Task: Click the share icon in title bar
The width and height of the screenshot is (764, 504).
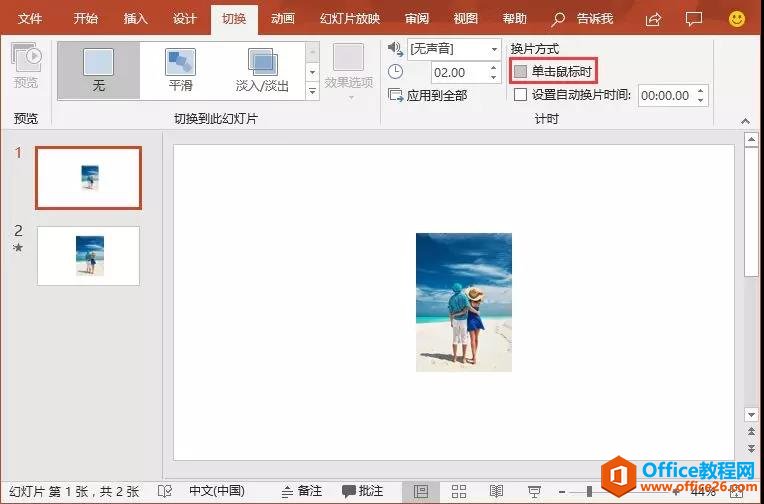Action: [x=654, y=19]
